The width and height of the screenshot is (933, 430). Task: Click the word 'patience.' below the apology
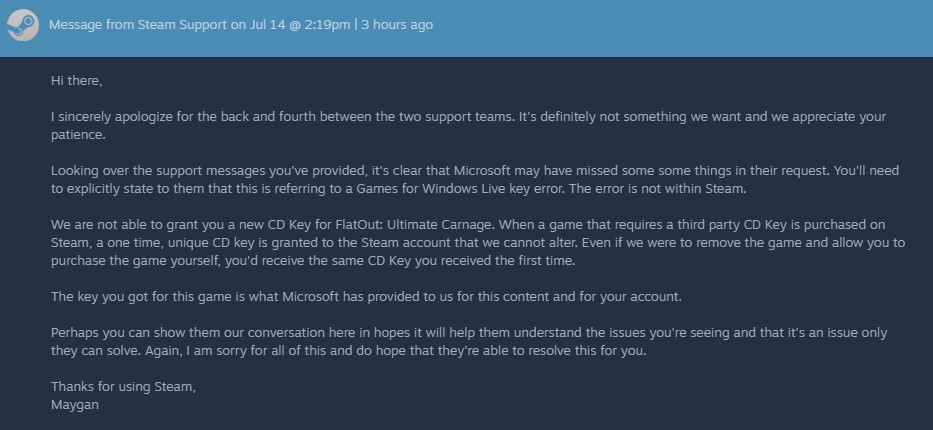coord(78,135)
